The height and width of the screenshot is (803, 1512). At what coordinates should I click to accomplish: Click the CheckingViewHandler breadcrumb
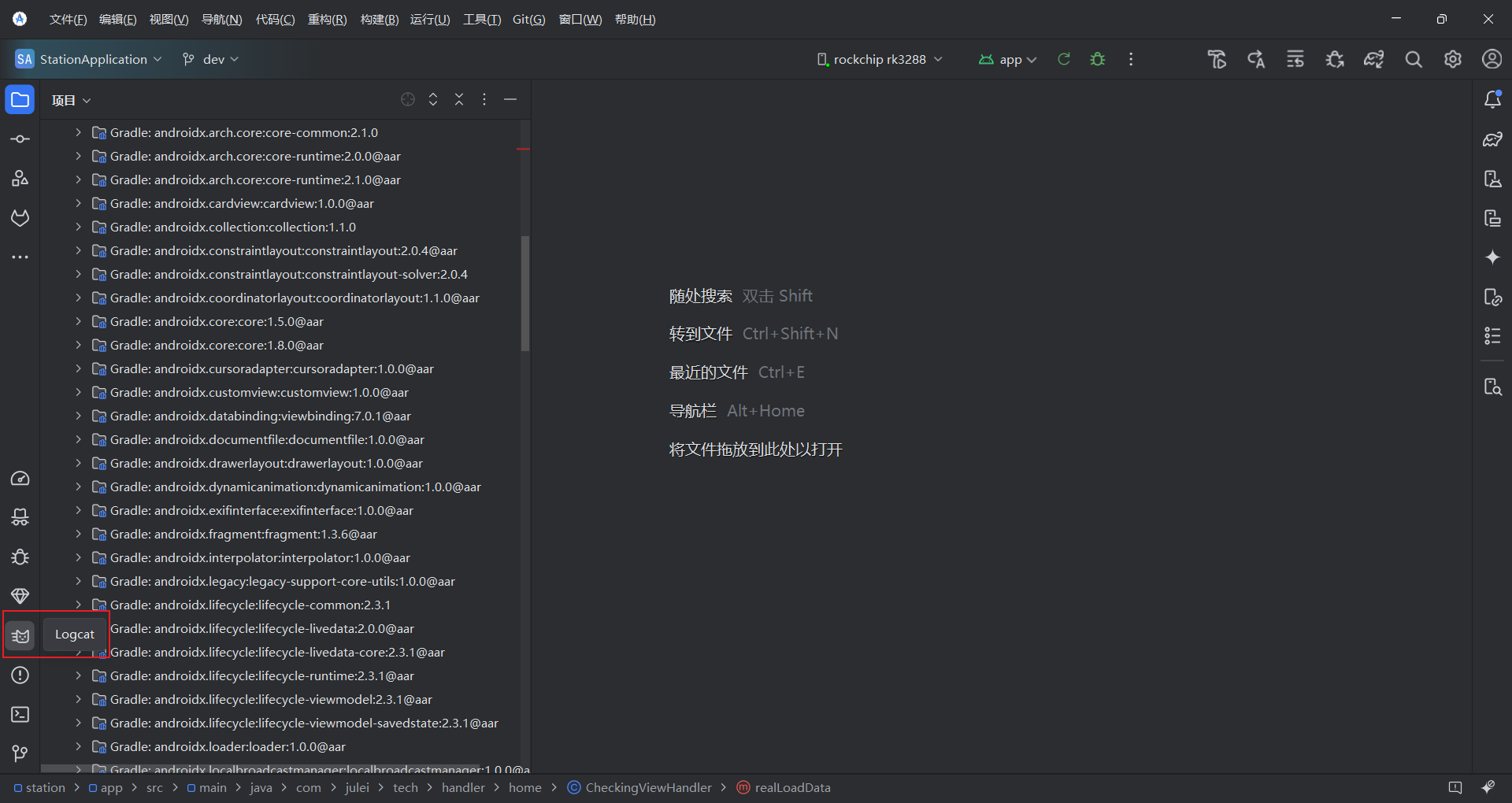pyautogui.click(x=639, y=787)
